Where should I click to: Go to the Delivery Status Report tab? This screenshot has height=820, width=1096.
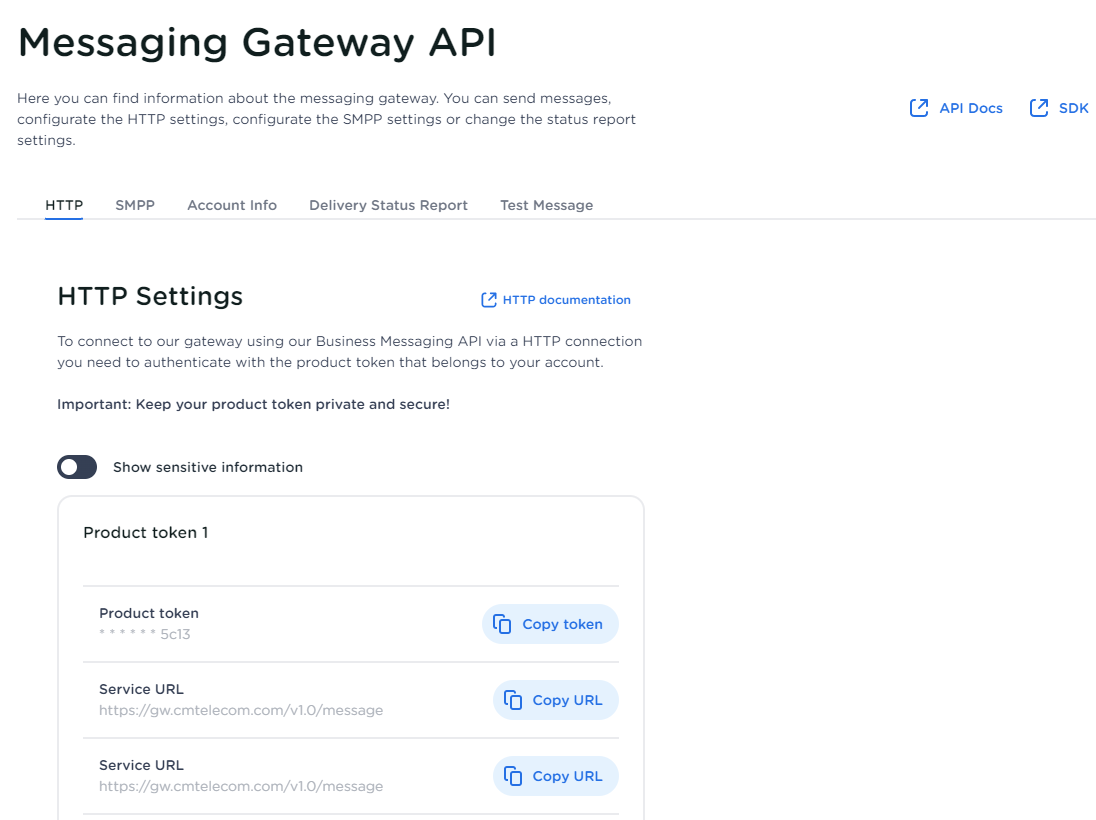[388, 205]
